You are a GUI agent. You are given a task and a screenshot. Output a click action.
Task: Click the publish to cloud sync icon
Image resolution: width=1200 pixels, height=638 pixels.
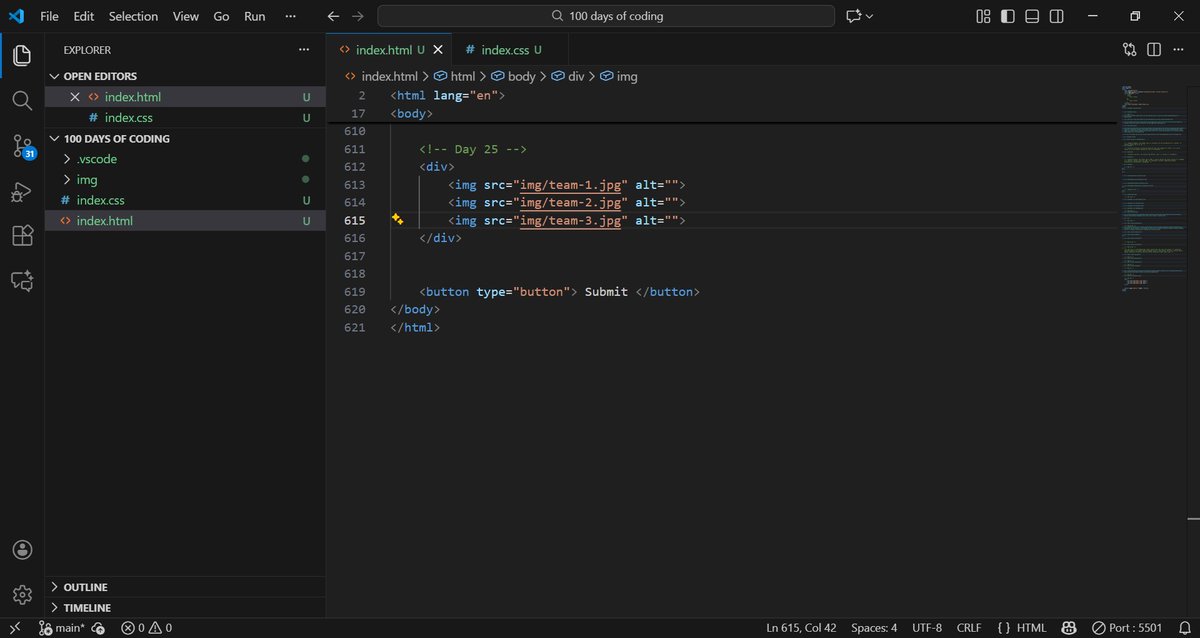coord(98,628)
